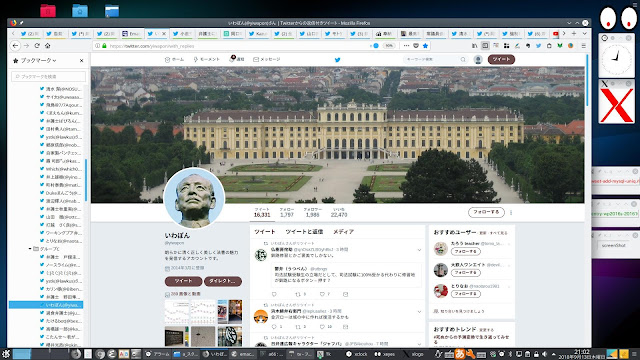This screenshot has width=640, height=360.
Task: Click the blue Twitter bird logo in header
Action: tap(337, 60)
